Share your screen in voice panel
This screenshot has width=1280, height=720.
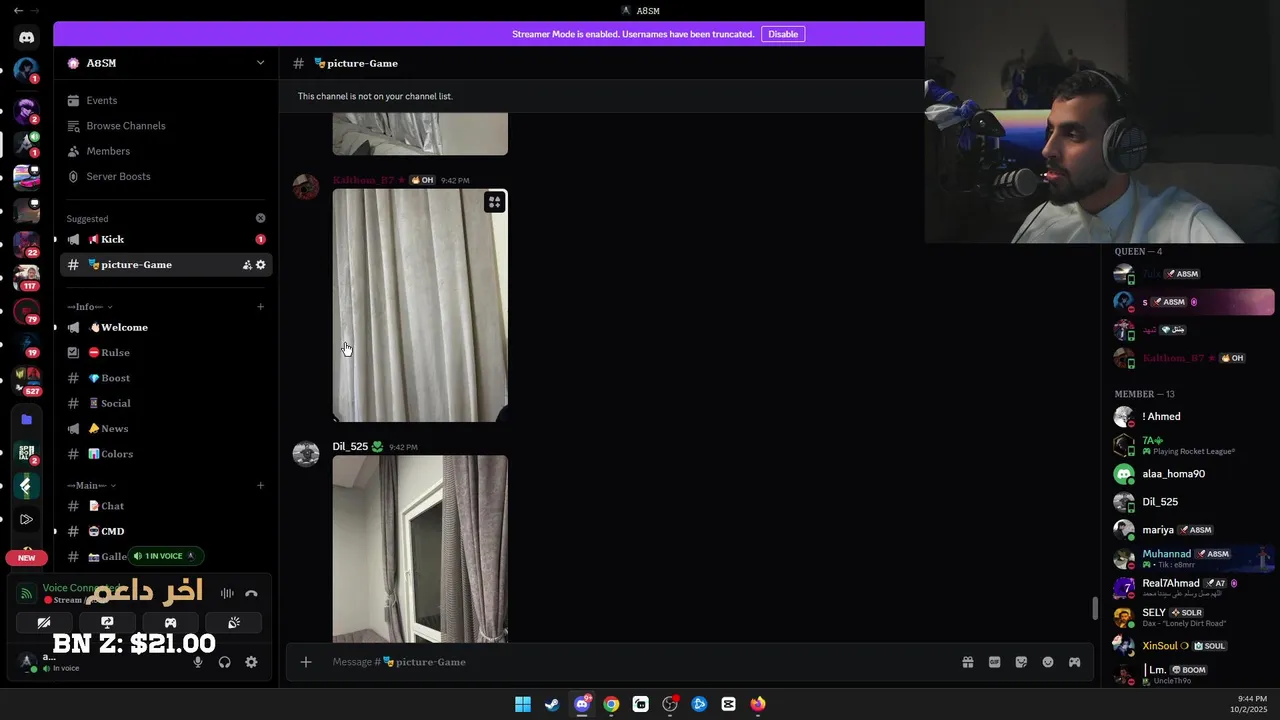coord(107,623)
